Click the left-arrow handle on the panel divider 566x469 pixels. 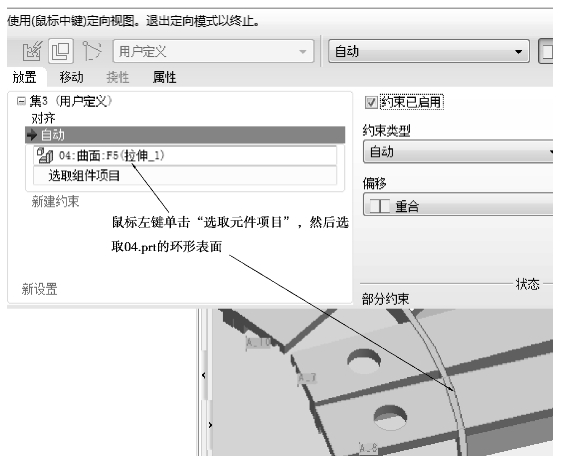coord(204,375)
